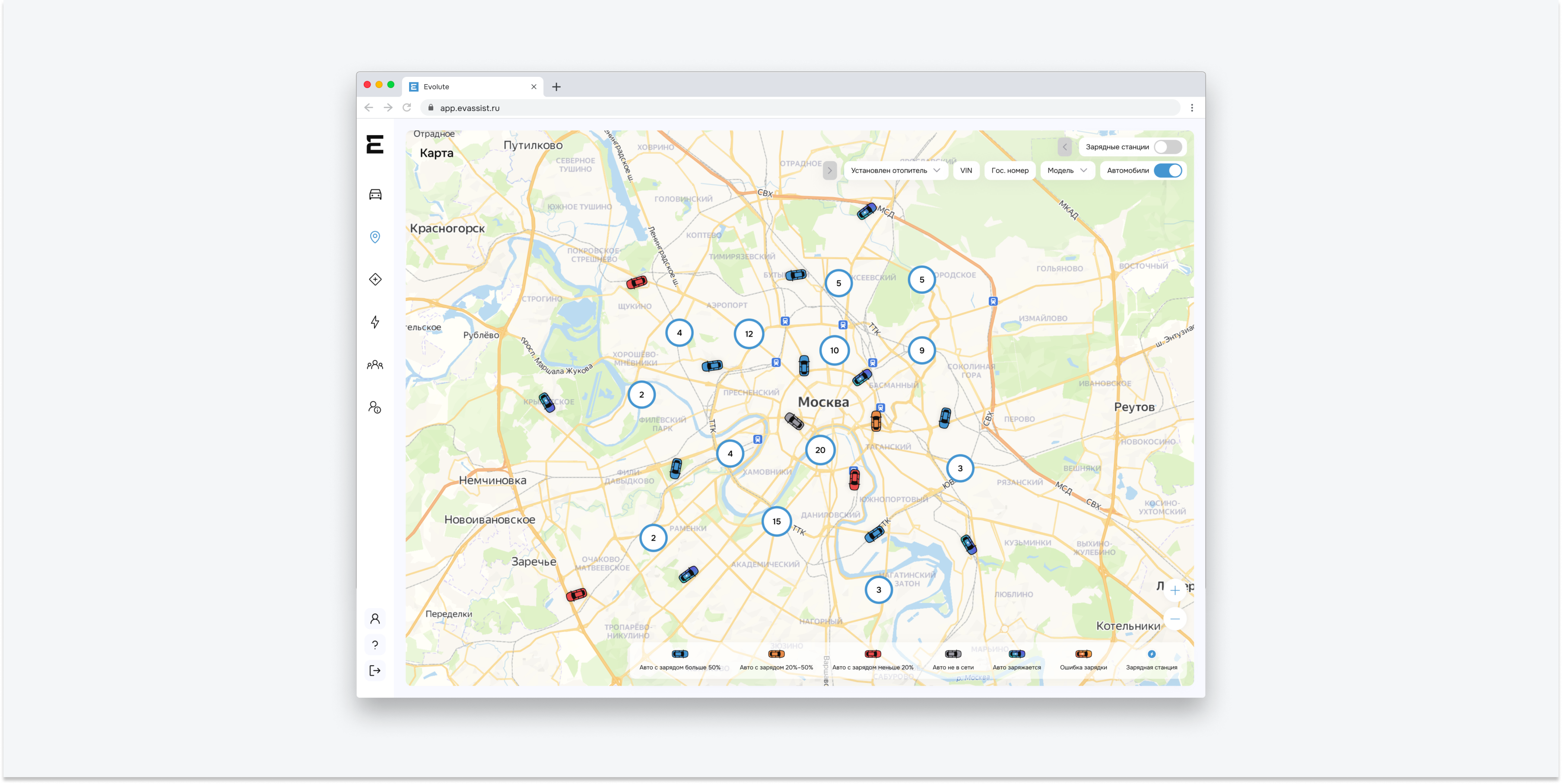1562x784 pixels.
Task: Click the diamond plus sidebar icon
Action: pyautogui.click(x=375, y=279)
